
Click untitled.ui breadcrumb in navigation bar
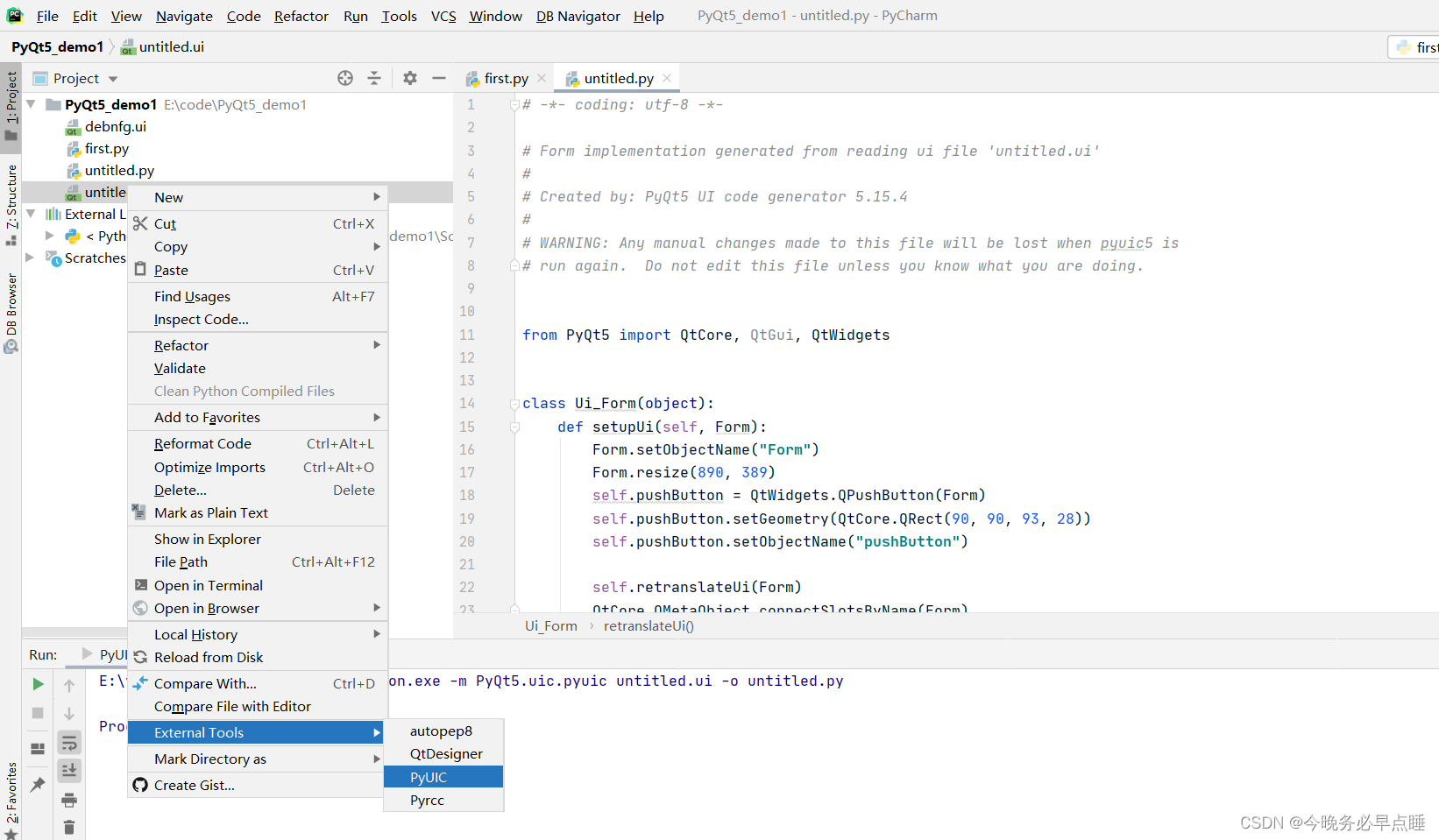click(163, 46)
